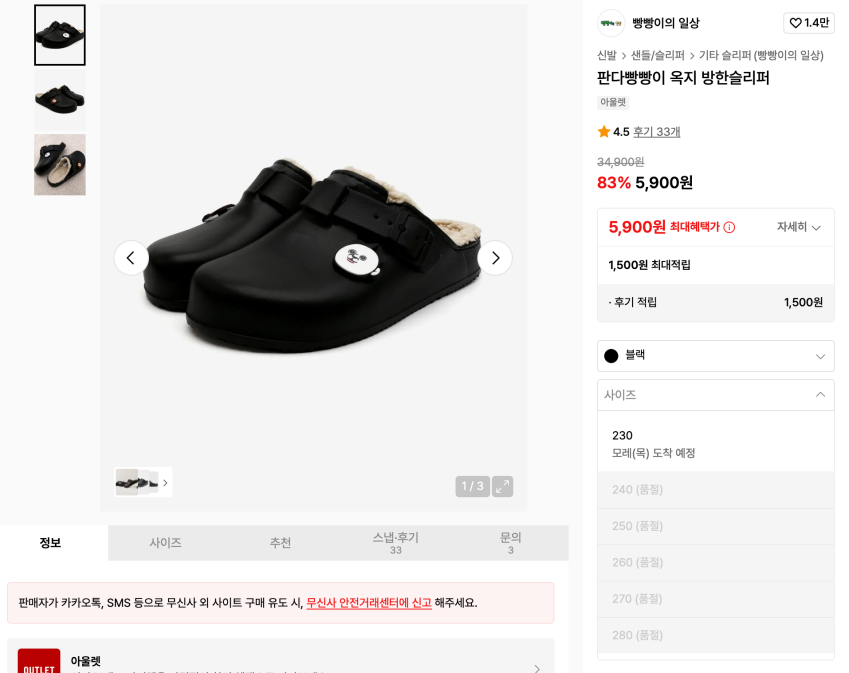Switch to the 스냅·후기 tab
Image resolution: width=849 pixels, height=673 pixels.
pos(396,543)
